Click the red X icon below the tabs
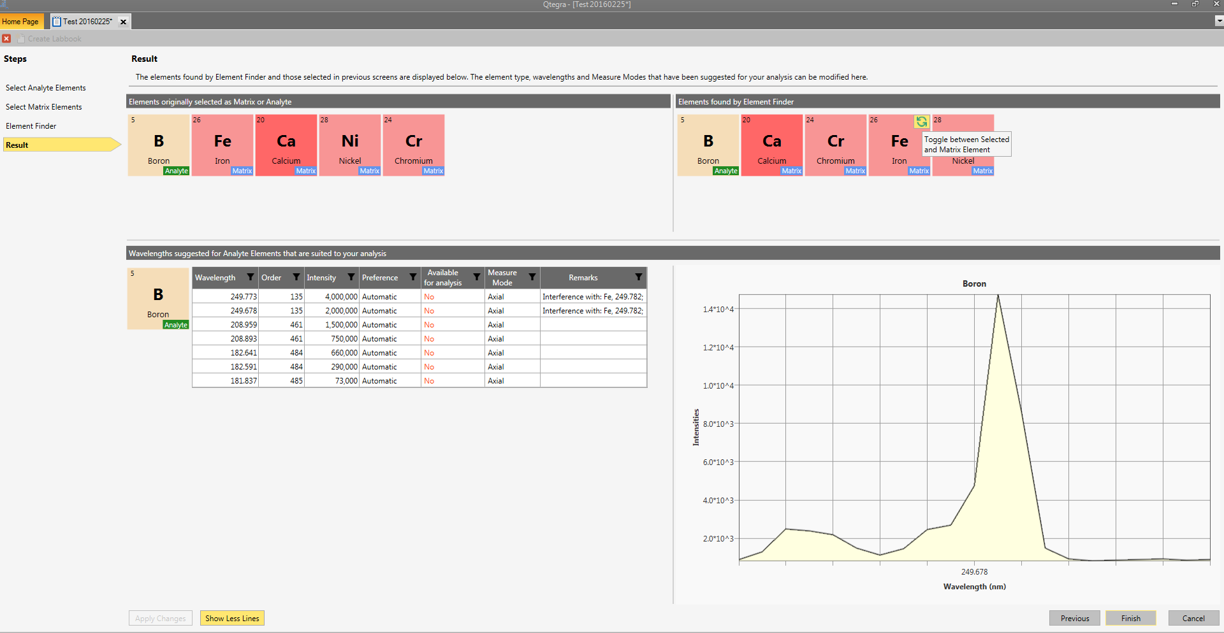This screenshot has height=633, width=1224. [6, 38]
